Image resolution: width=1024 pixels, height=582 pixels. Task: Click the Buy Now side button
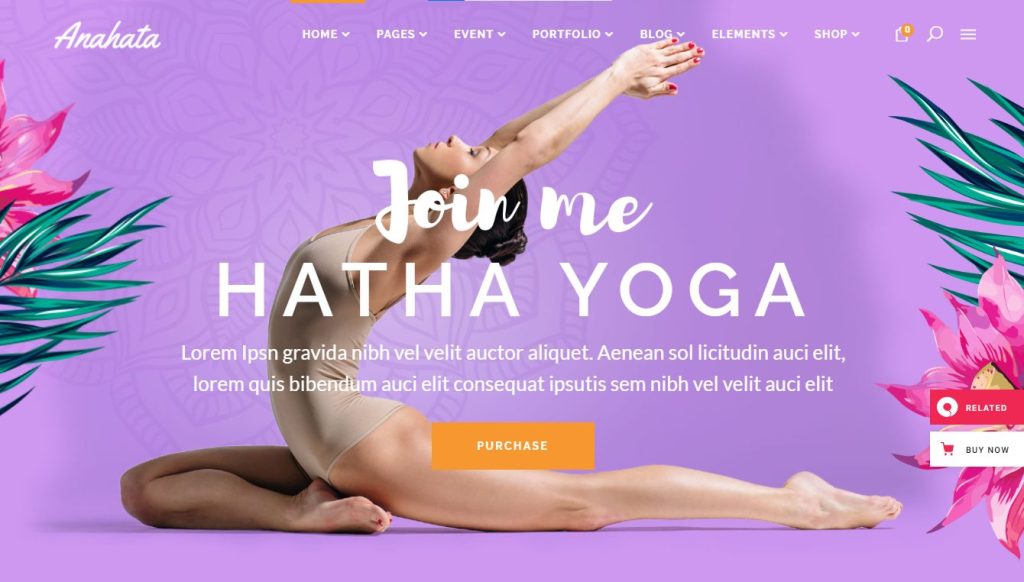tap(977, 449)
